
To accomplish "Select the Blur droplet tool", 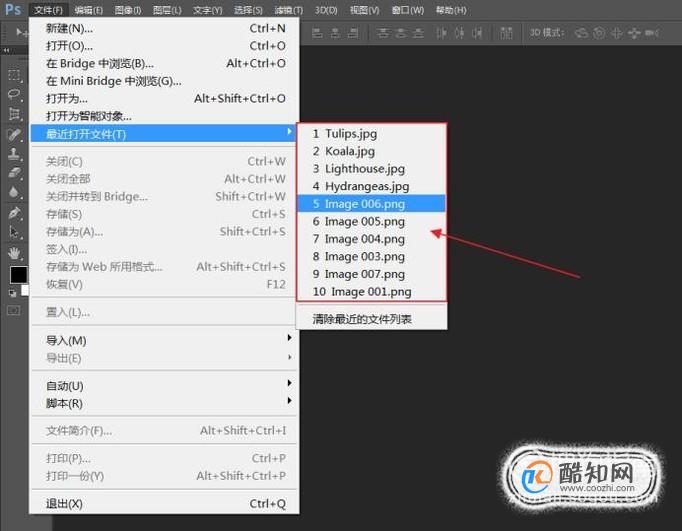I will 14,192.
